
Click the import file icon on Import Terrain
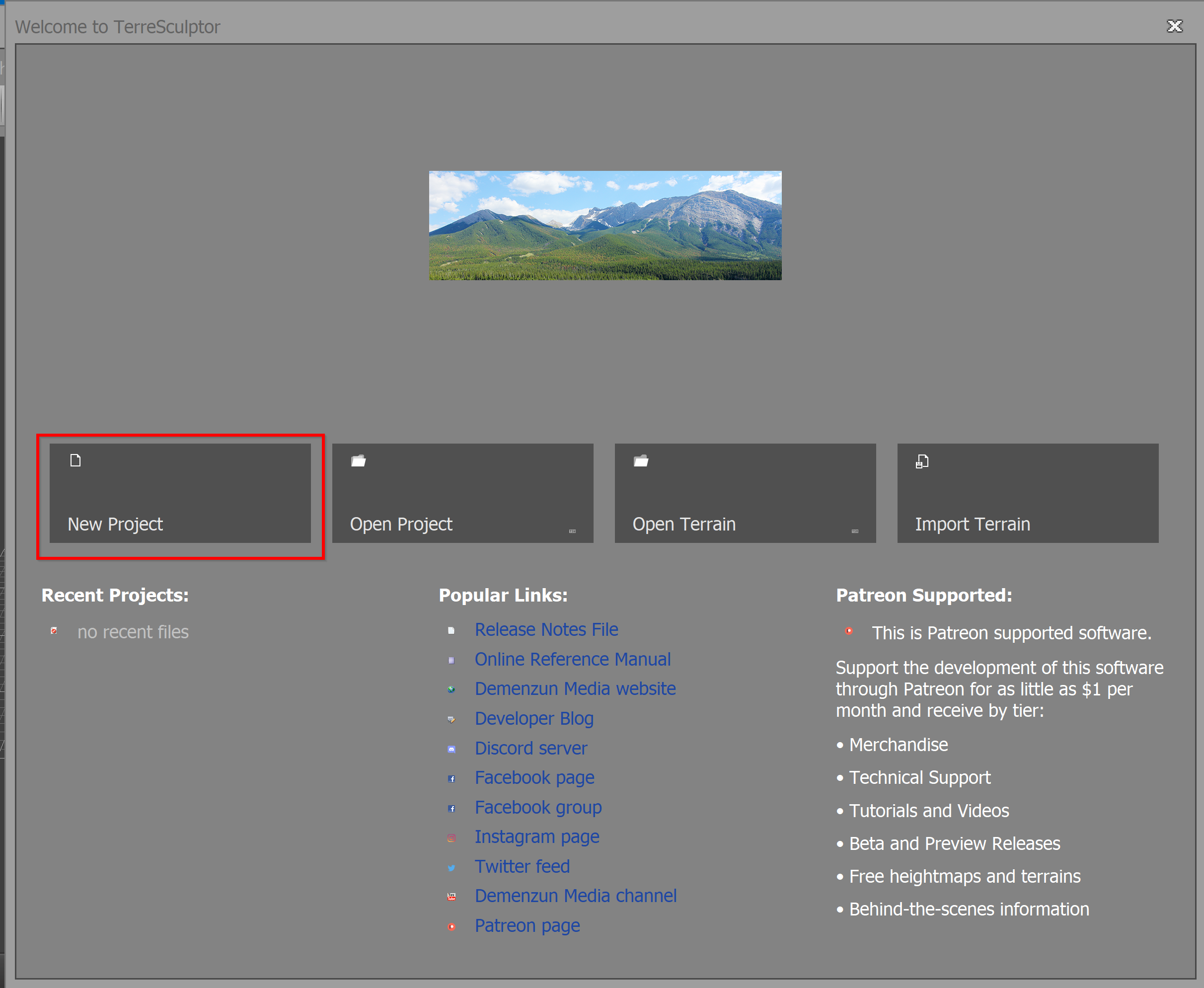point(922,461)
